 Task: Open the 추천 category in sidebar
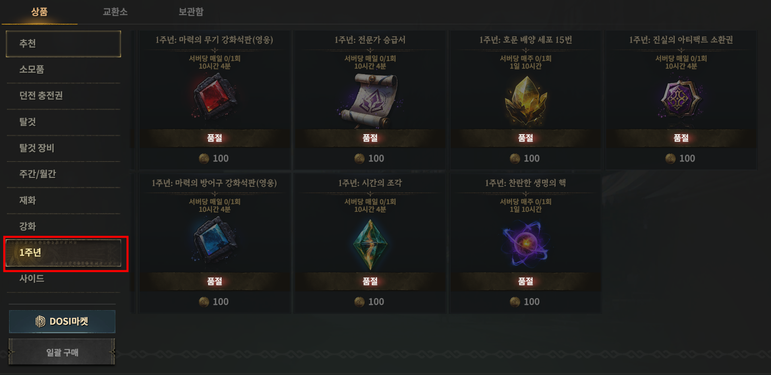click(63, 44)
